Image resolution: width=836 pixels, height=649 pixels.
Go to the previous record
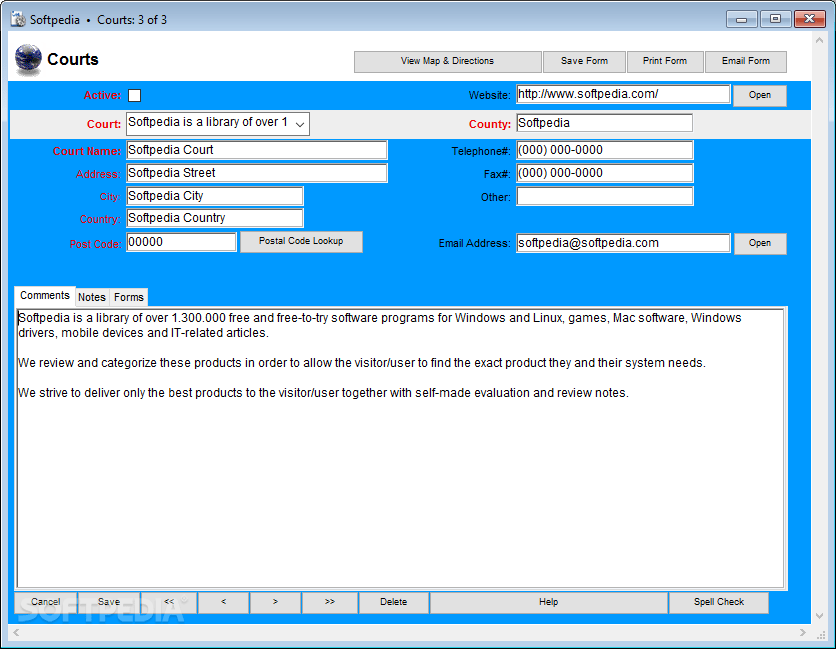point(224,602)
